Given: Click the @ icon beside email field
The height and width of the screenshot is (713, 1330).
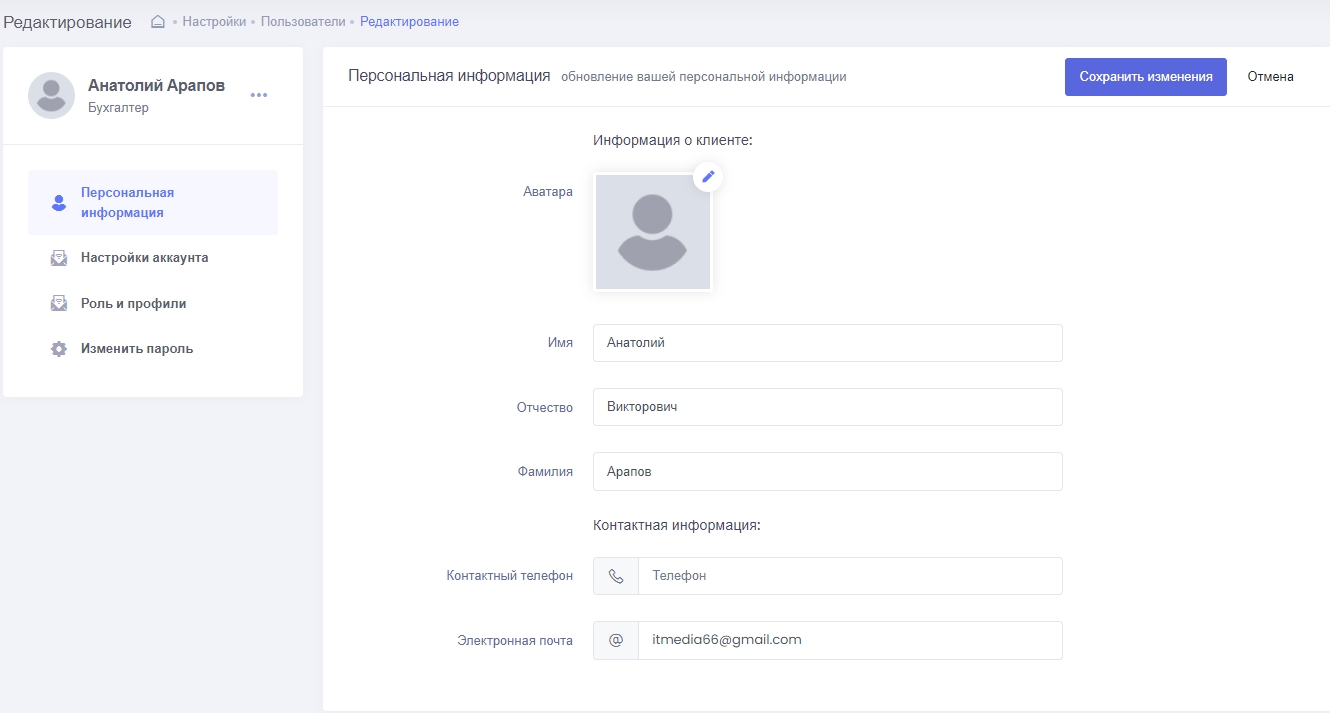Looking at the screenshot, I should pos(616,641).
